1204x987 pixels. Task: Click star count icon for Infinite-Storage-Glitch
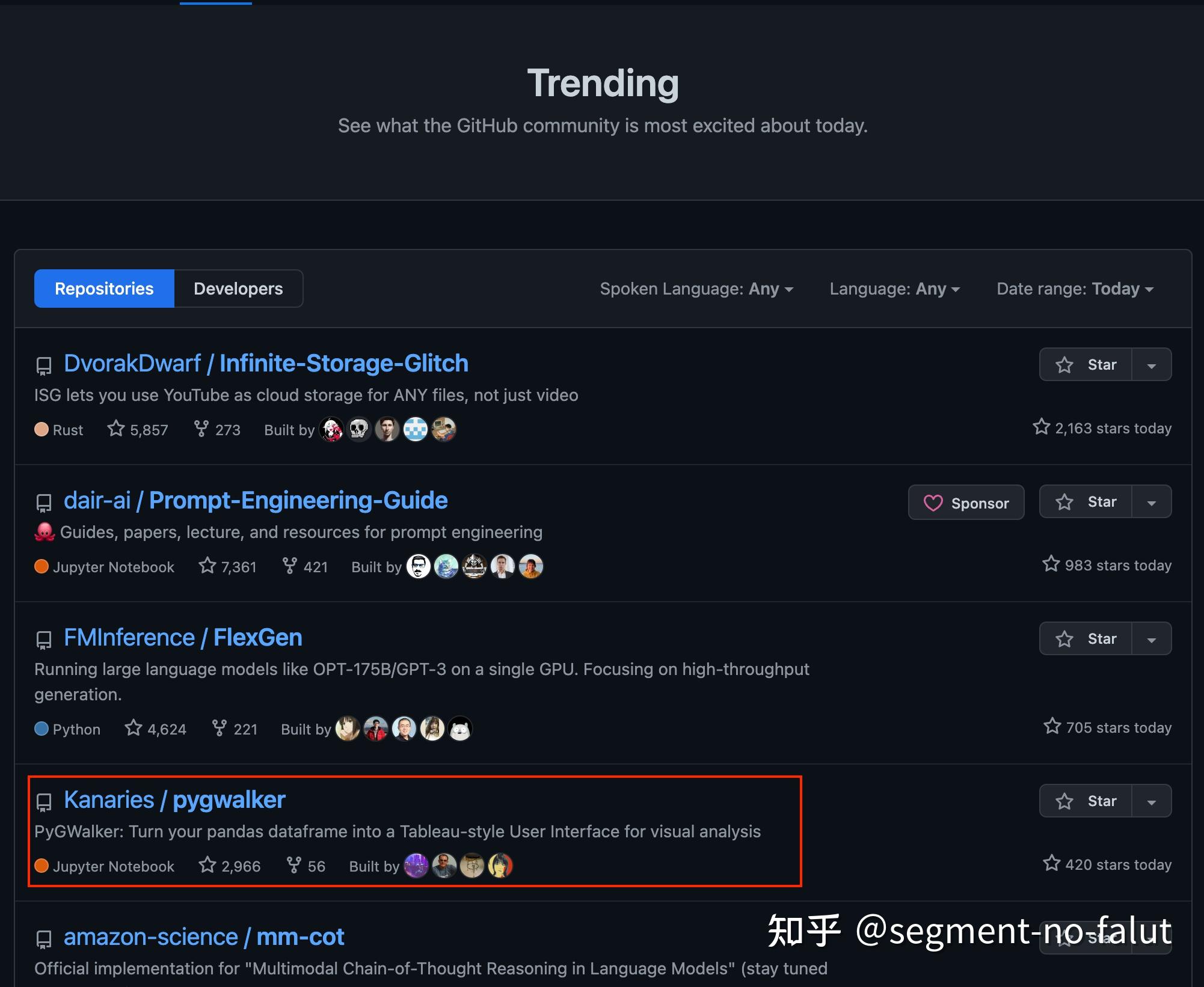pos(115,429)
